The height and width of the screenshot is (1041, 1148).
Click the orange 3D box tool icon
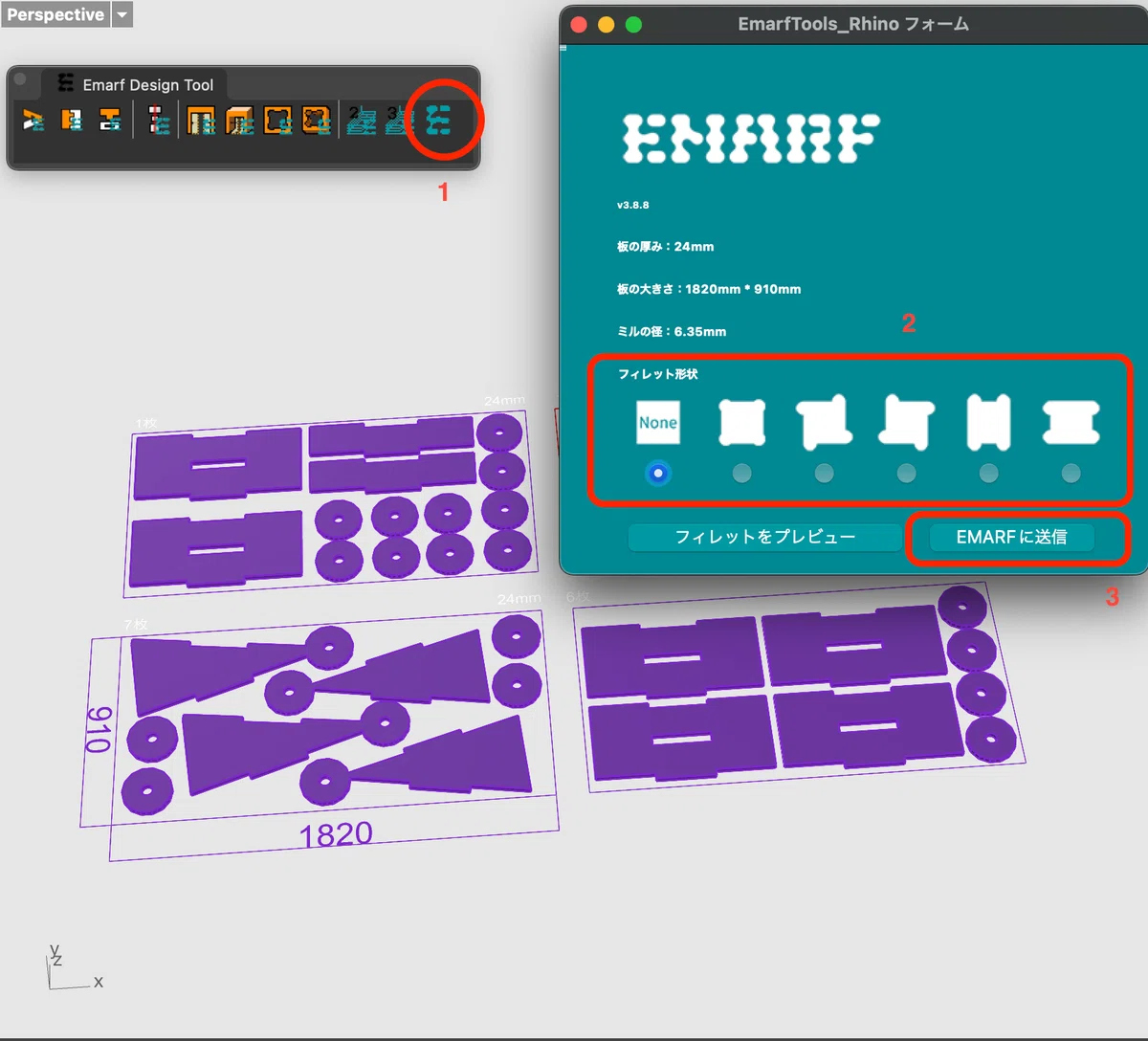(239, 121)
